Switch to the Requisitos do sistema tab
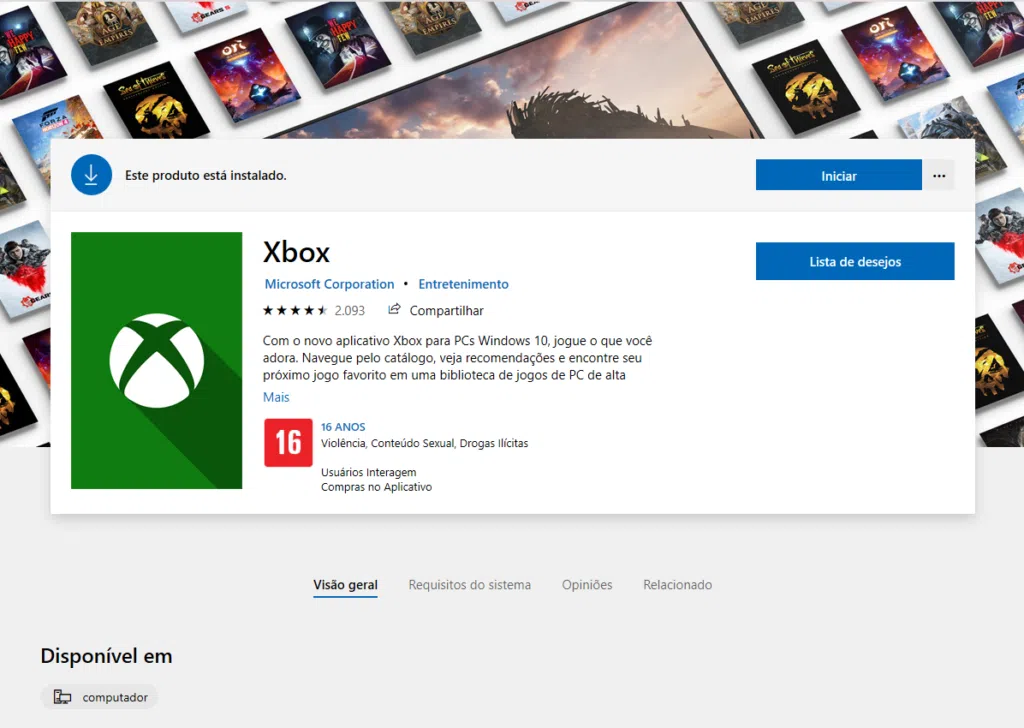1024x728 pixels. [469, 584]
